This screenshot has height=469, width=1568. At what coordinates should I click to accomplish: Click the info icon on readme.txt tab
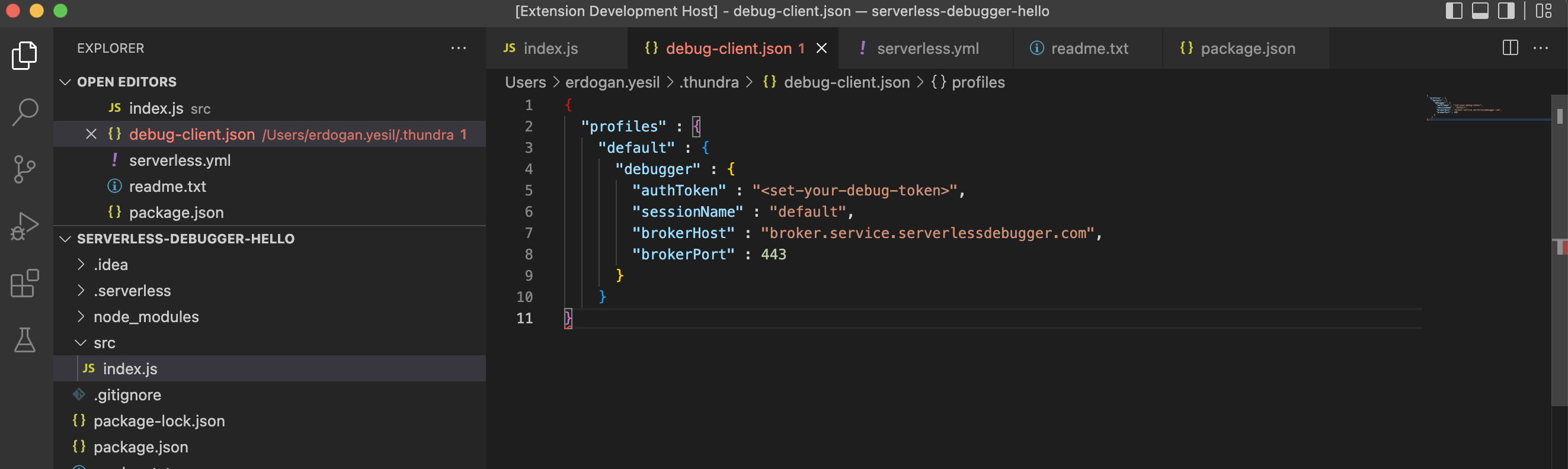[1036, 48]
